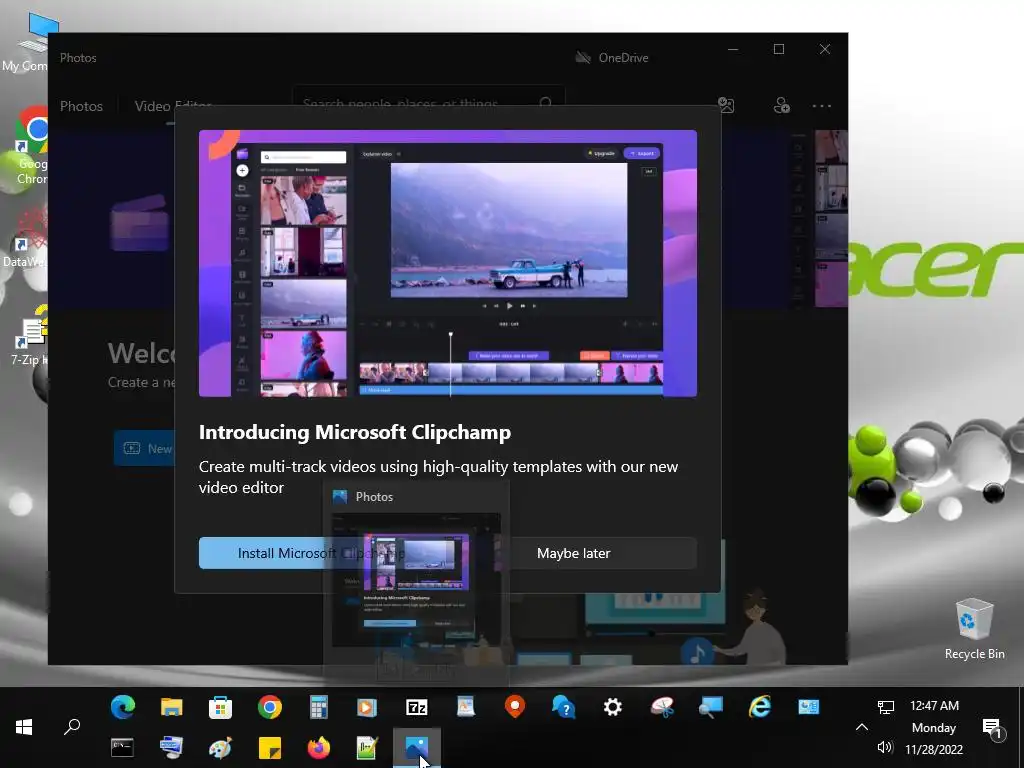Launch Google Chrome from the taskbar
This screenshot has height=768, width=1024.
(x=270, y=707)
